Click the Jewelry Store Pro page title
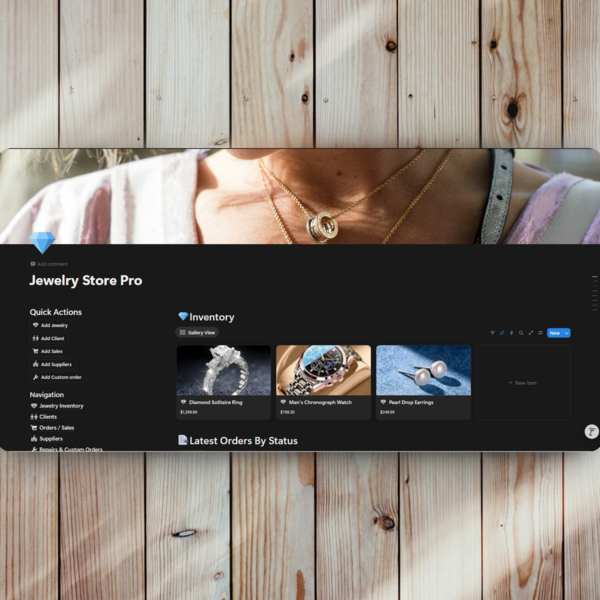Viewport: 600px width, 600px height. (86, 280)
